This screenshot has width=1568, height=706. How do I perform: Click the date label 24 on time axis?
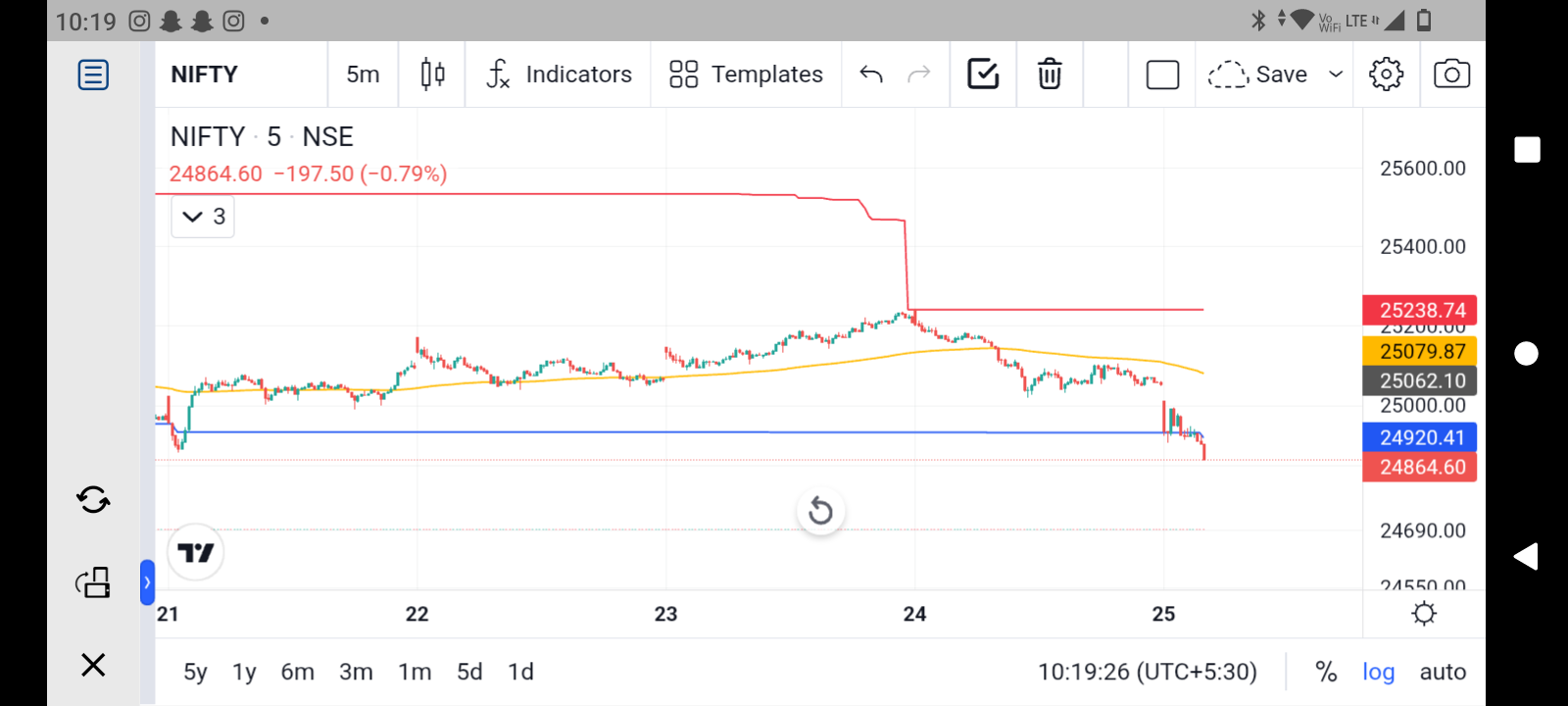914,614
